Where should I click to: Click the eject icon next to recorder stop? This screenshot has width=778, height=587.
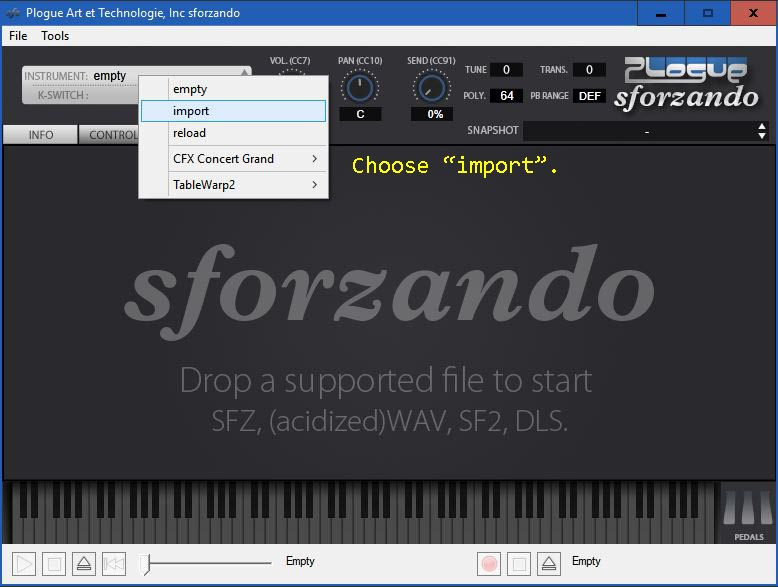(549, 564)
